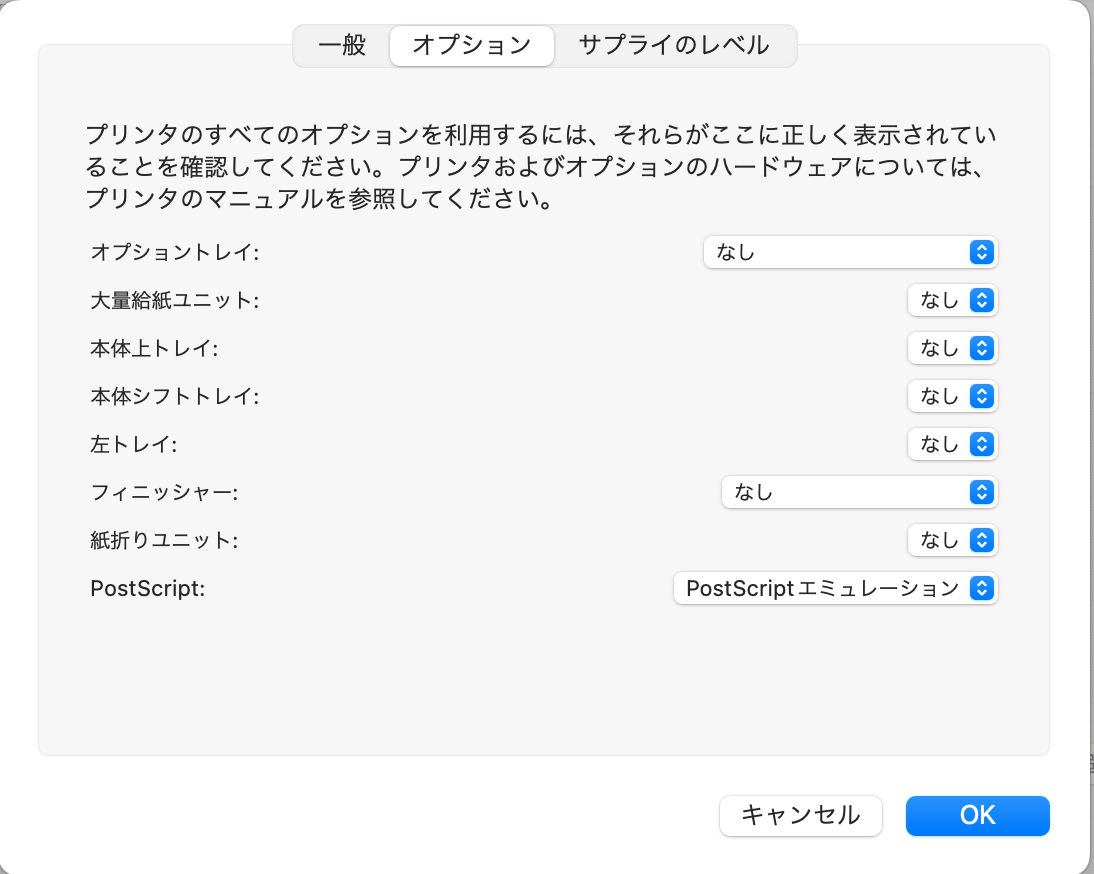
Task: Open the サプライのレベル tab
Action: (x=674, y=46)
